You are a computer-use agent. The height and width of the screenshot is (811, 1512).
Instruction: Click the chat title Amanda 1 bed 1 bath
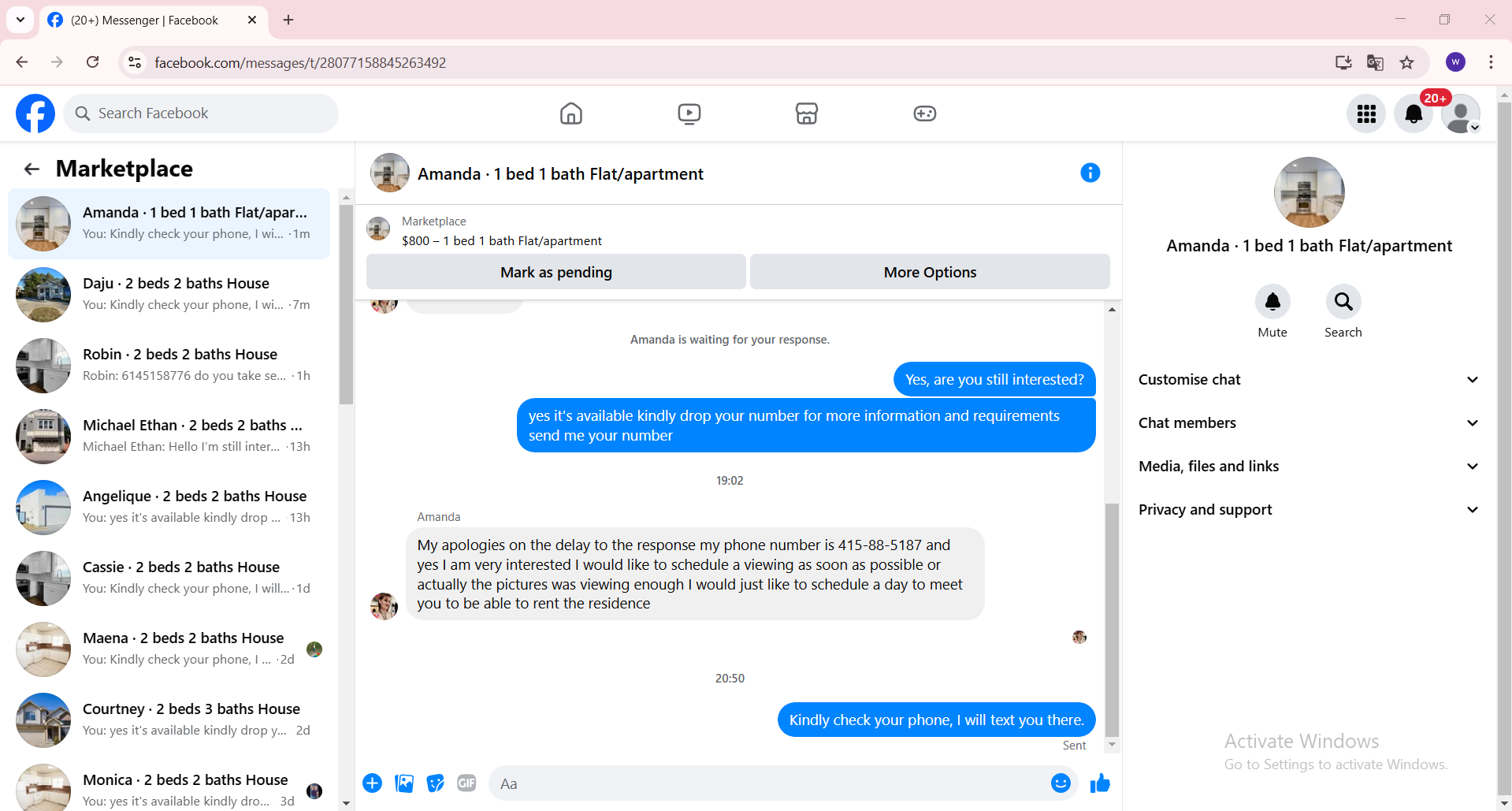click(560, 173)
